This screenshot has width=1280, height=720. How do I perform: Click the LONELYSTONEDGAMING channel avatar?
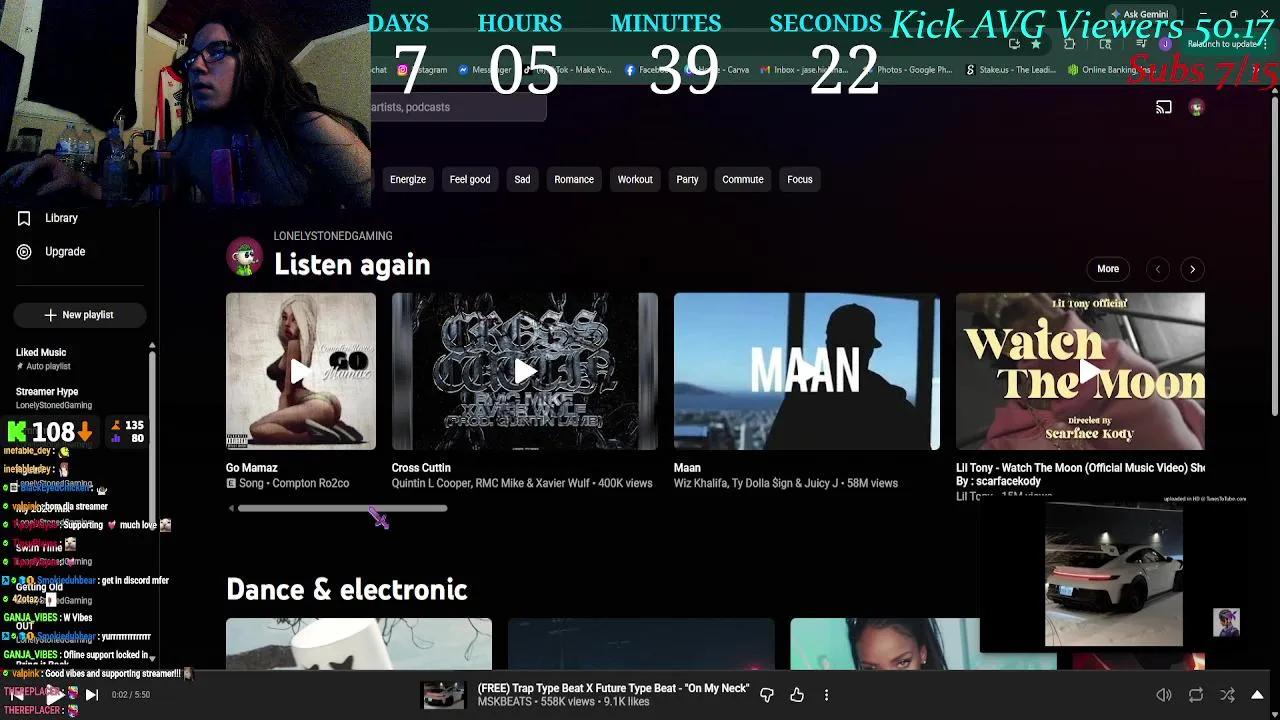click(245, 256)
